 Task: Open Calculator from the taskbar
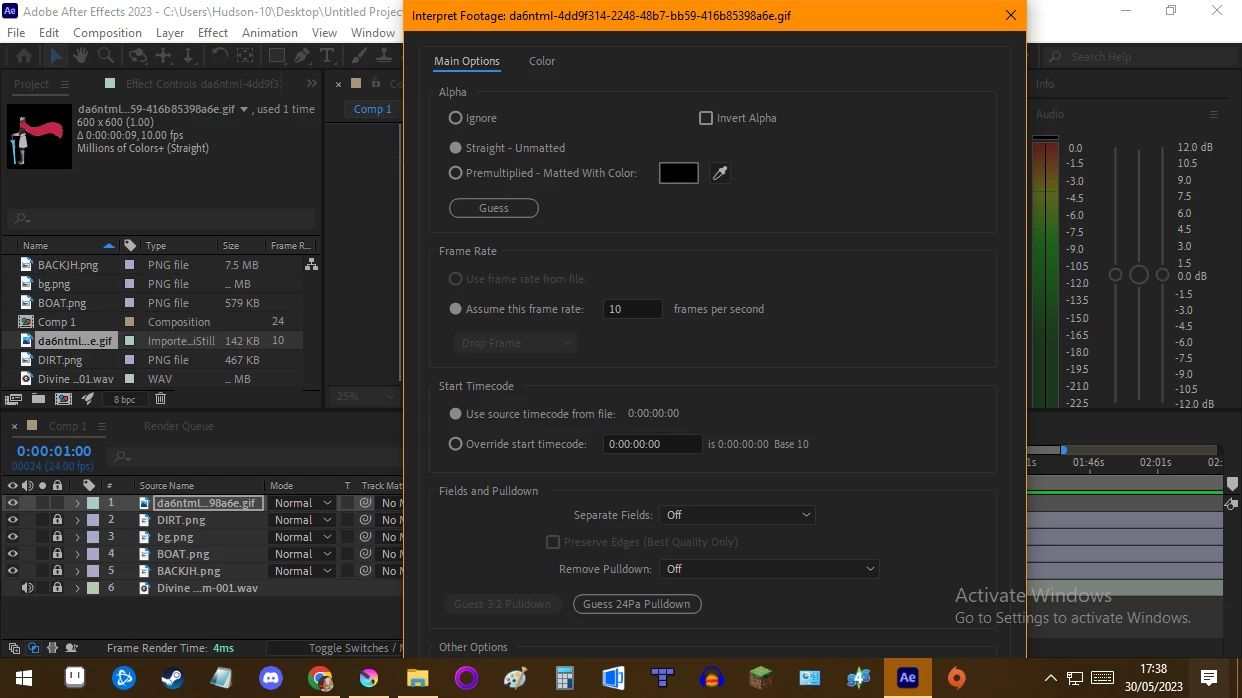[564, 678]
